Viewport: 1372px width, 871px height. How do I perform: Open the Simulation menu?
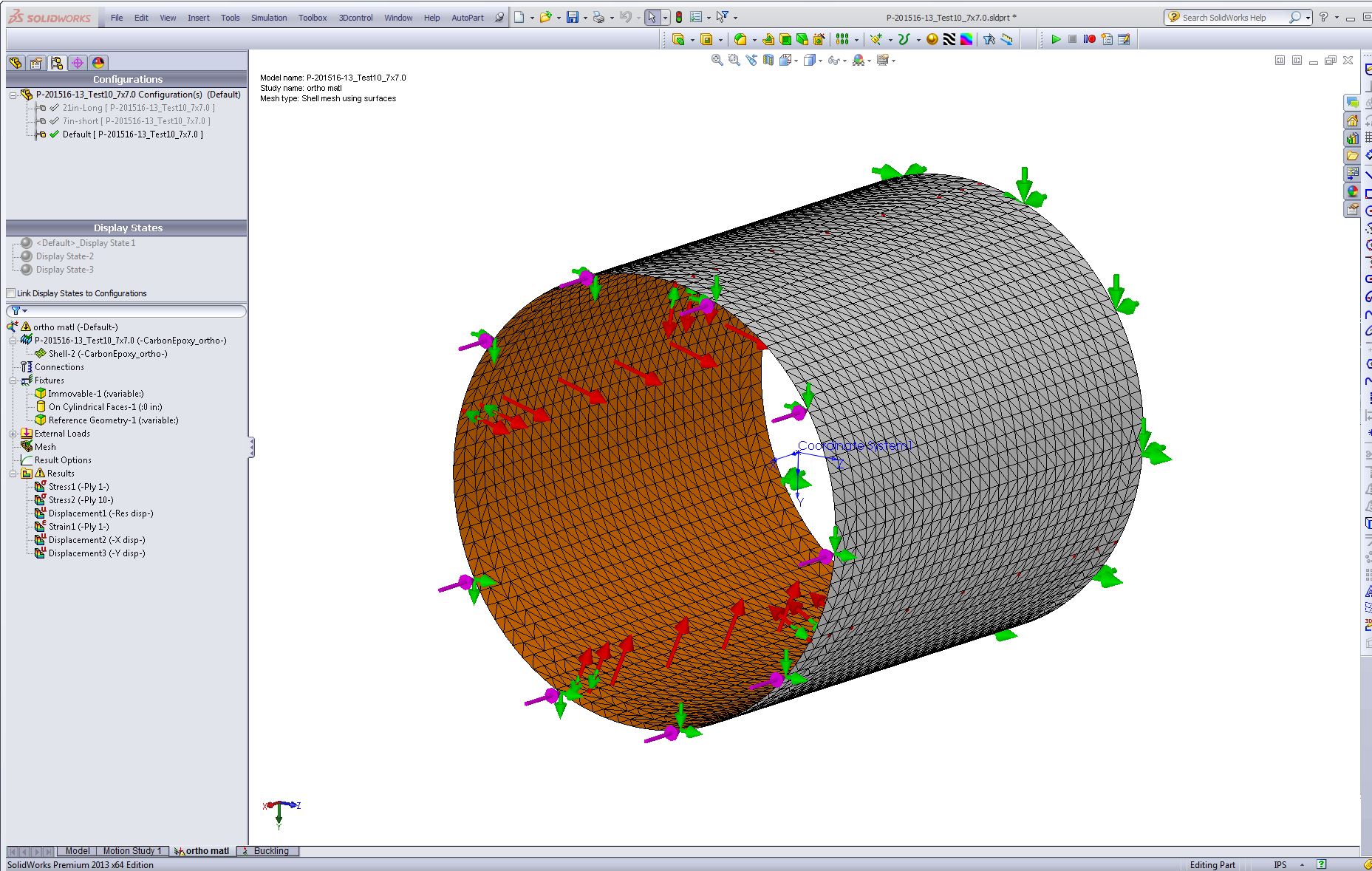tap(269, 18)
